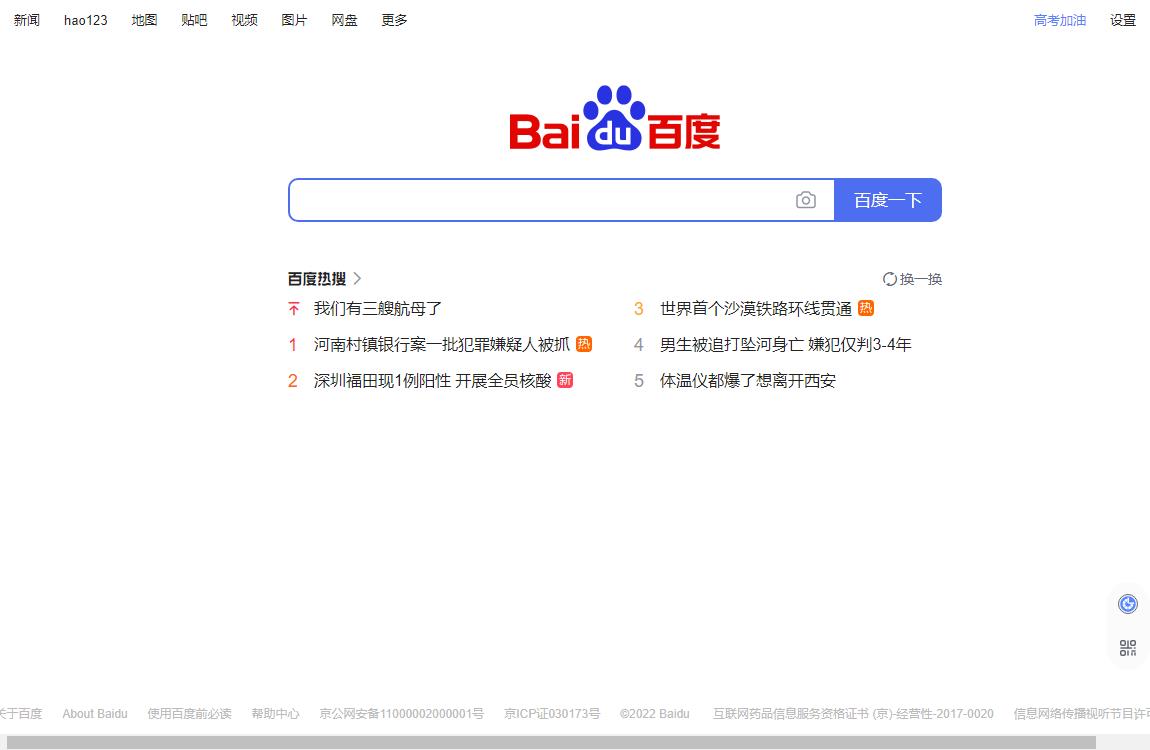This screenshot has width=1150, height=750.
Task: Click the 换一换 refresh text
Action: tap(920, 279)
